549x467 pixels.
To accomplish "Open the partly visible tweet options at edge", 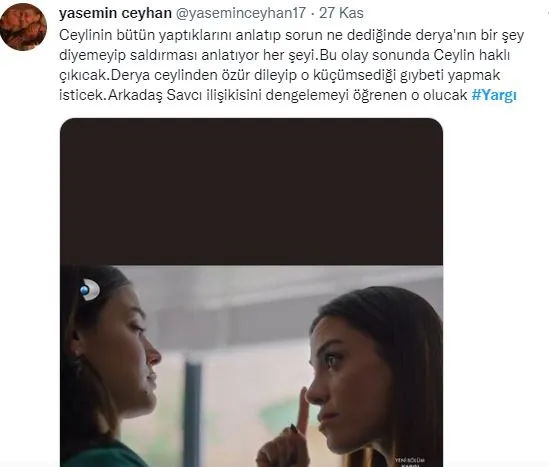I will click(547, 13).
